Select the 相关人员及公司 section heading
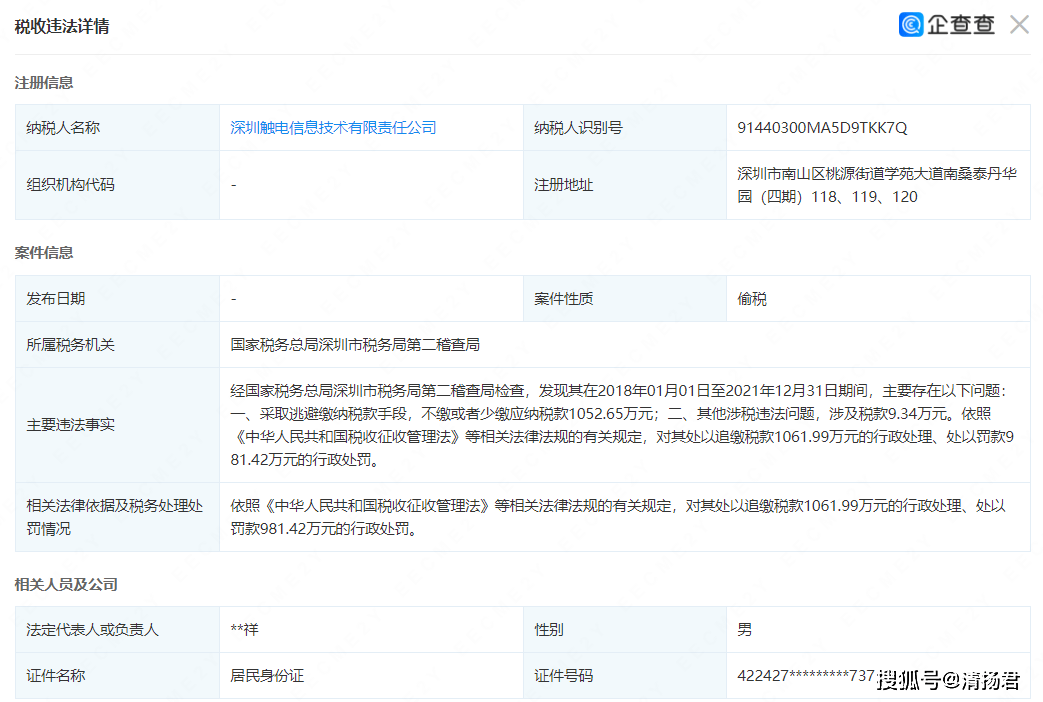Screen dimensions: 1043x702 tap(66, 584)
